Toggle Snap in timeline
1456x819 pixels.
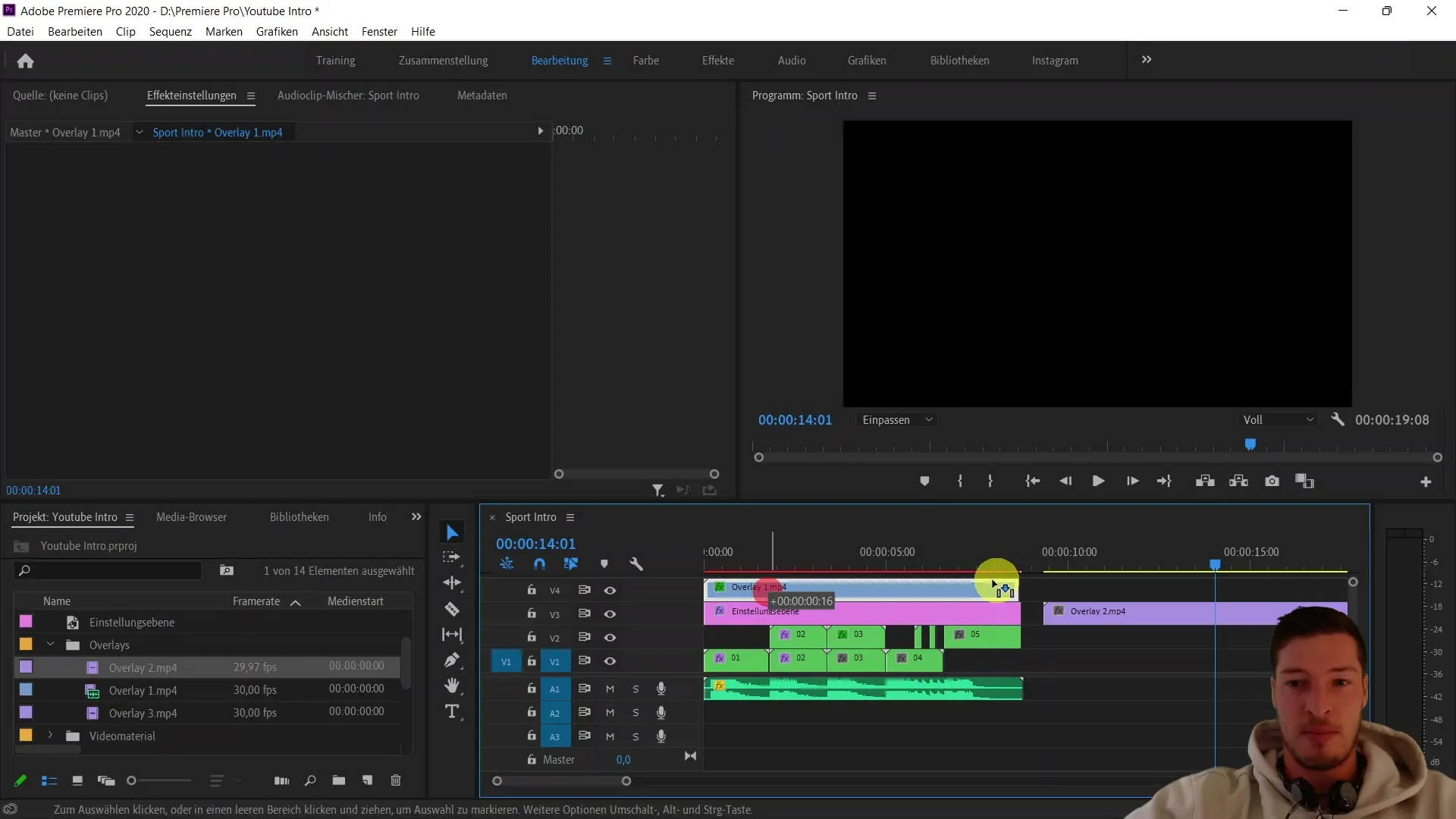click(x=539, y=563)
